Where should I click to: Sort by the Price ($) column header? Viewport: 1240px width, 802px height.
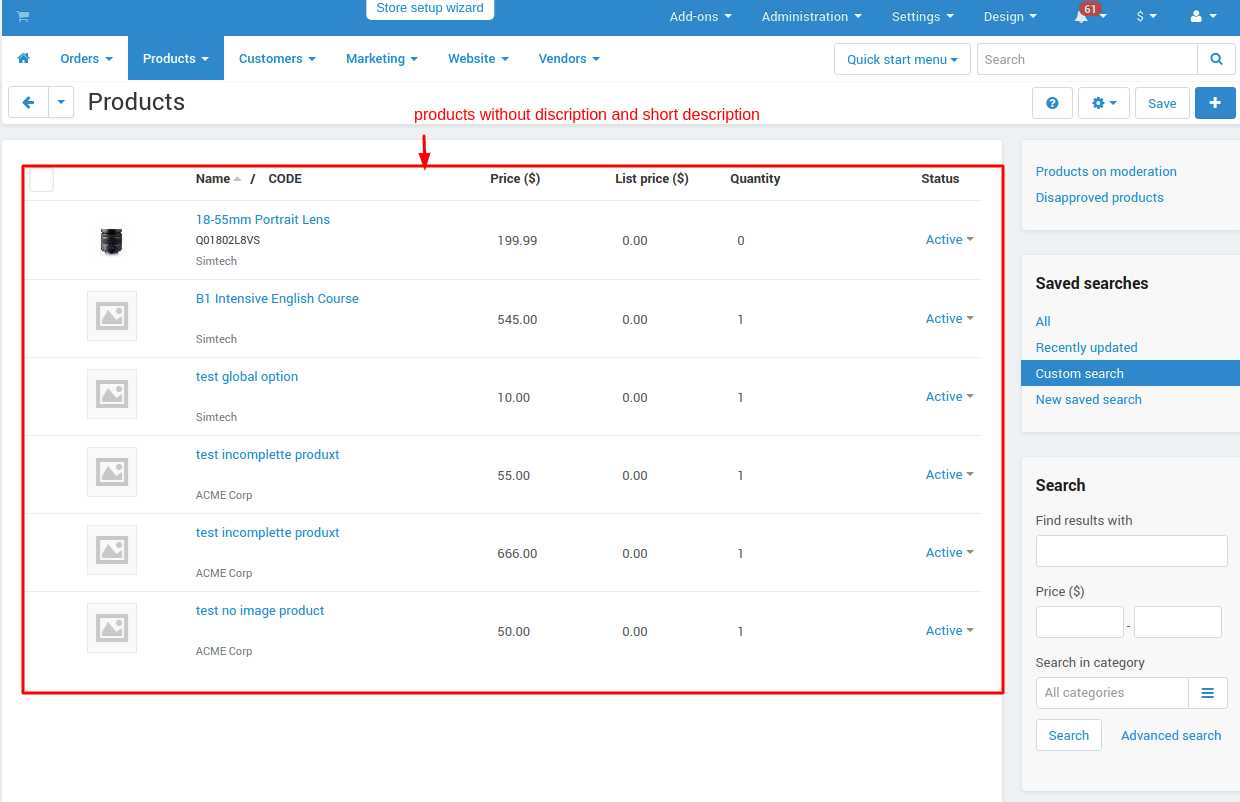[515, 179]
